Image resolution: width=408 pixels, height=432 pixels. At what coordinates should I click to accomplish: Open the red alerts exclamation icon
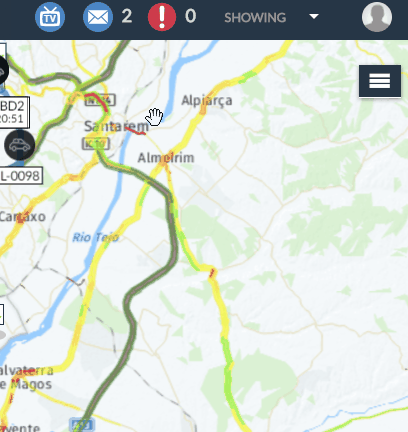(162, 17)
